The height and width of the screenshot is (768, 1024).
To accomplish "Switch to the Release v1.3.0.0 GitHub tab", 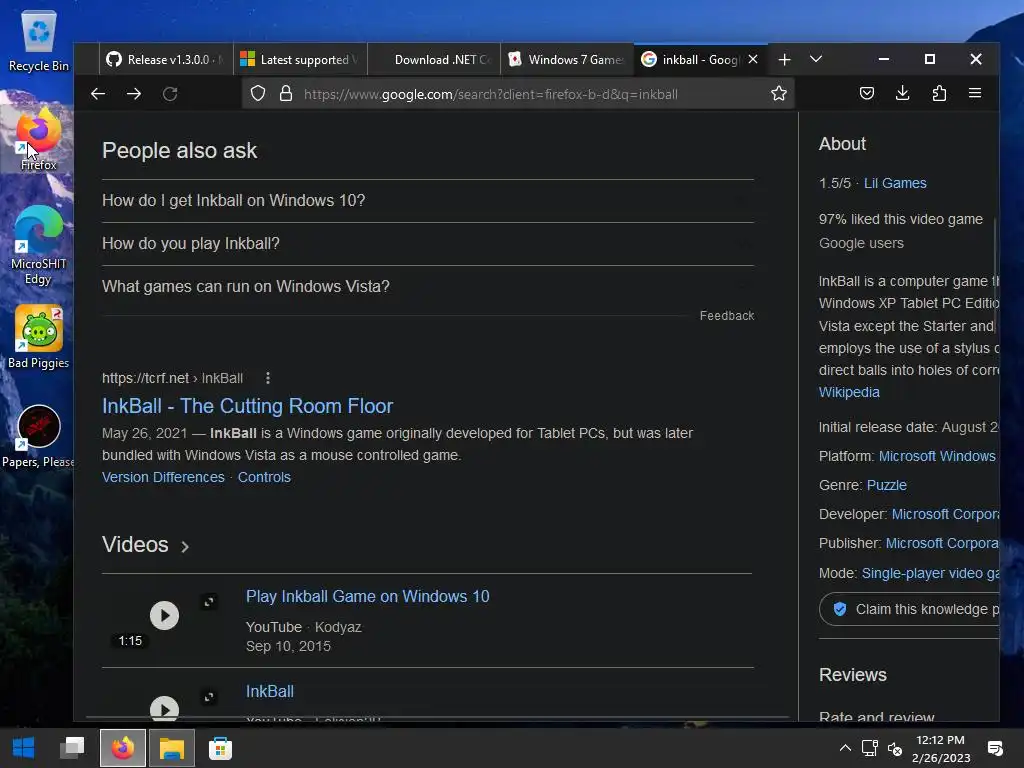I will point(166,59).
